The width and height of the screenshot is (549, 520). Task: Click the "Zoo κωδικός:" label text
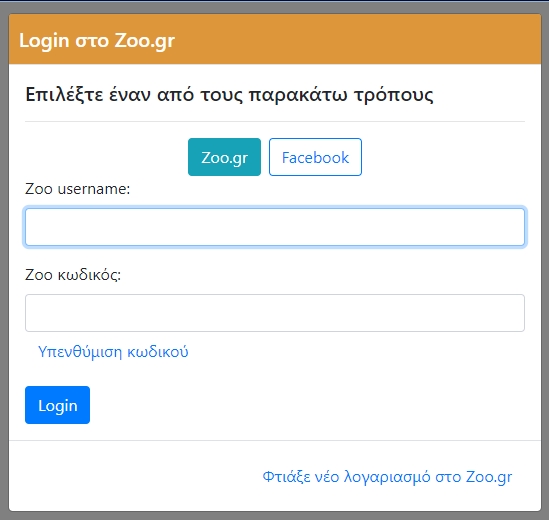[73, 275]
